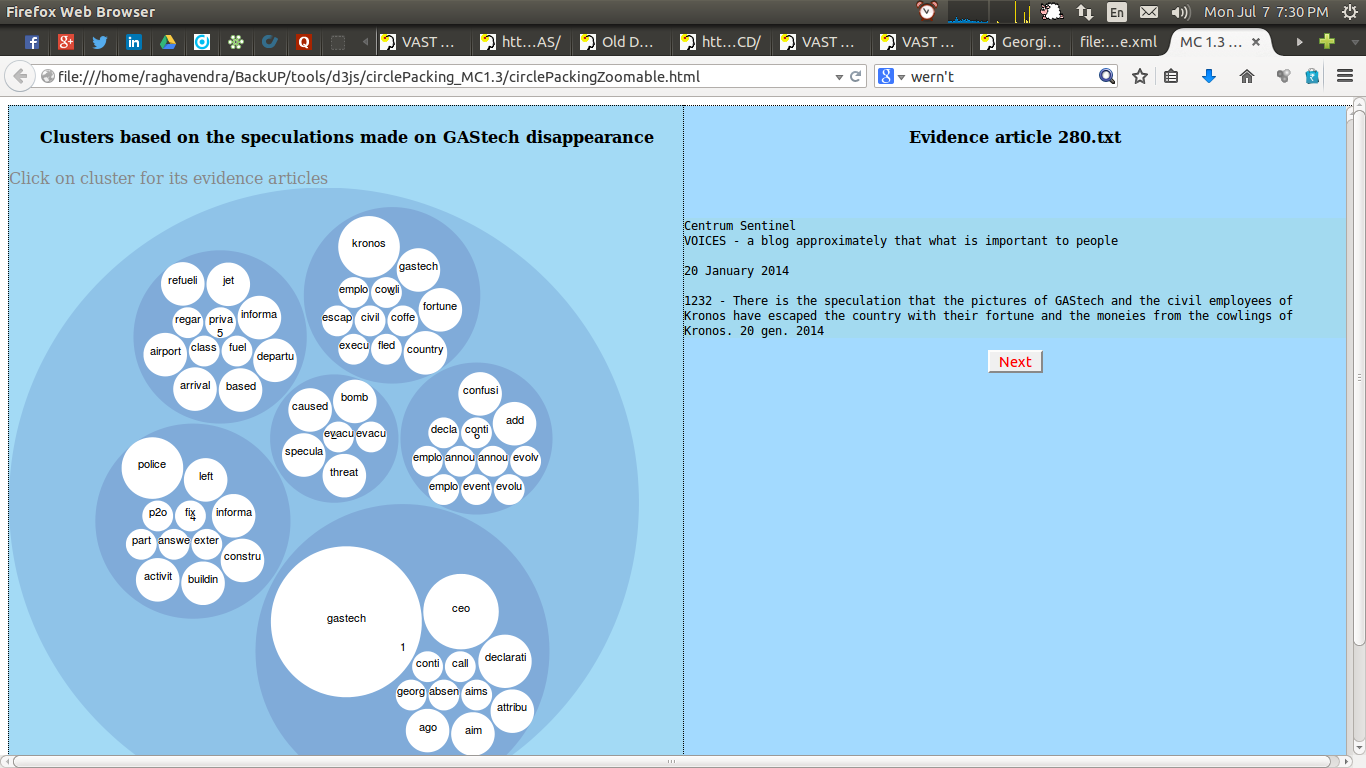Open the pinned green flower icon tab

(235, 42)
